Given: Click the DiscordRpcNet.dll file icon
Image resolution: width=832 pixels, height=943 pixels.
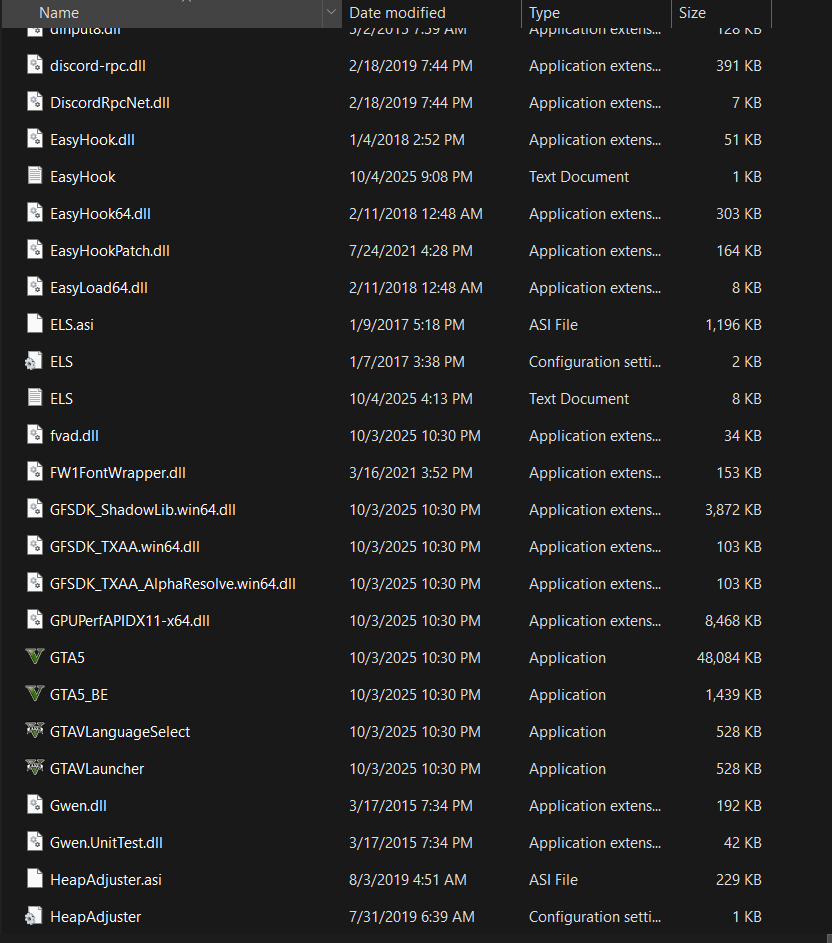Looking at the screenshot, I should [35, 102].
